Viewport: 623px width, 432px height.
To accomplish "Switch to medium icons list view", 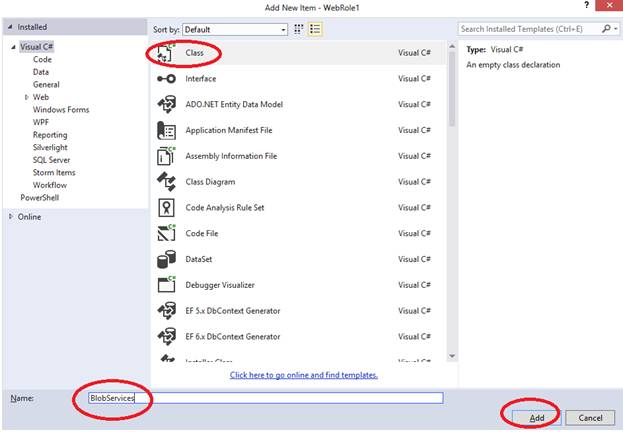I will (x=315, y=29).
